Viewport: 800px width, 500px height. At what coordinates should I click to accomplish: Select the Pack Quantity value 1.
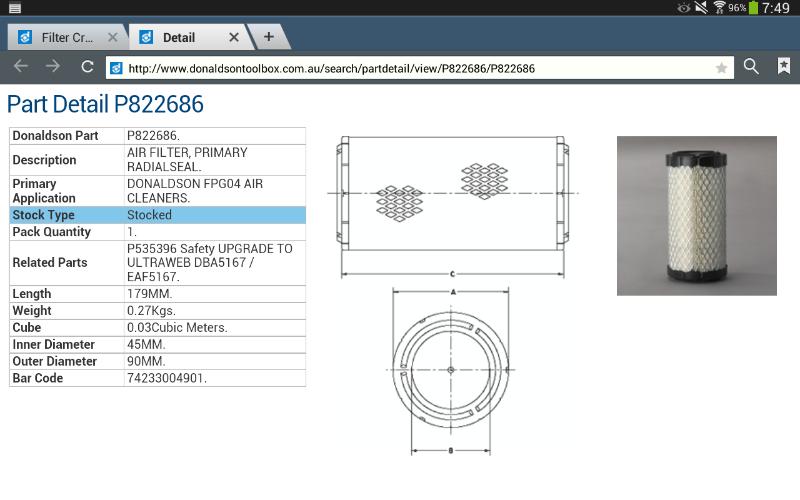[132, 232]
